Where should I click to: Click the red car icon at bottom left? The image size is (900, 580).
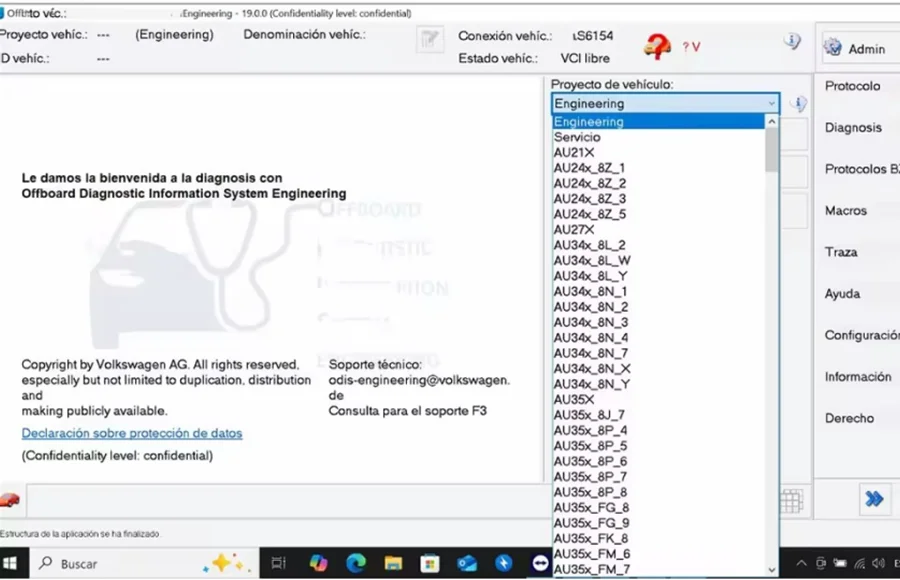pos(10,500)
